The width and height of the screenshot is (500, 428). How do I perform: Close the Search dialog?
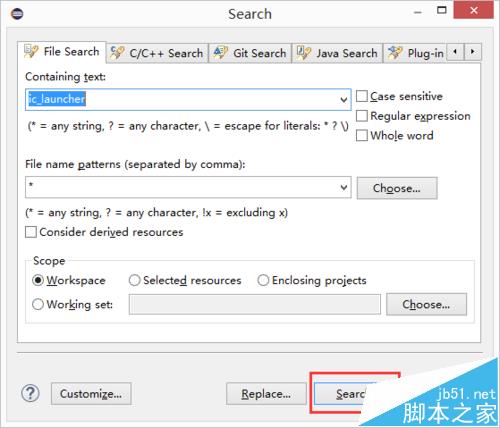(474, 10)
